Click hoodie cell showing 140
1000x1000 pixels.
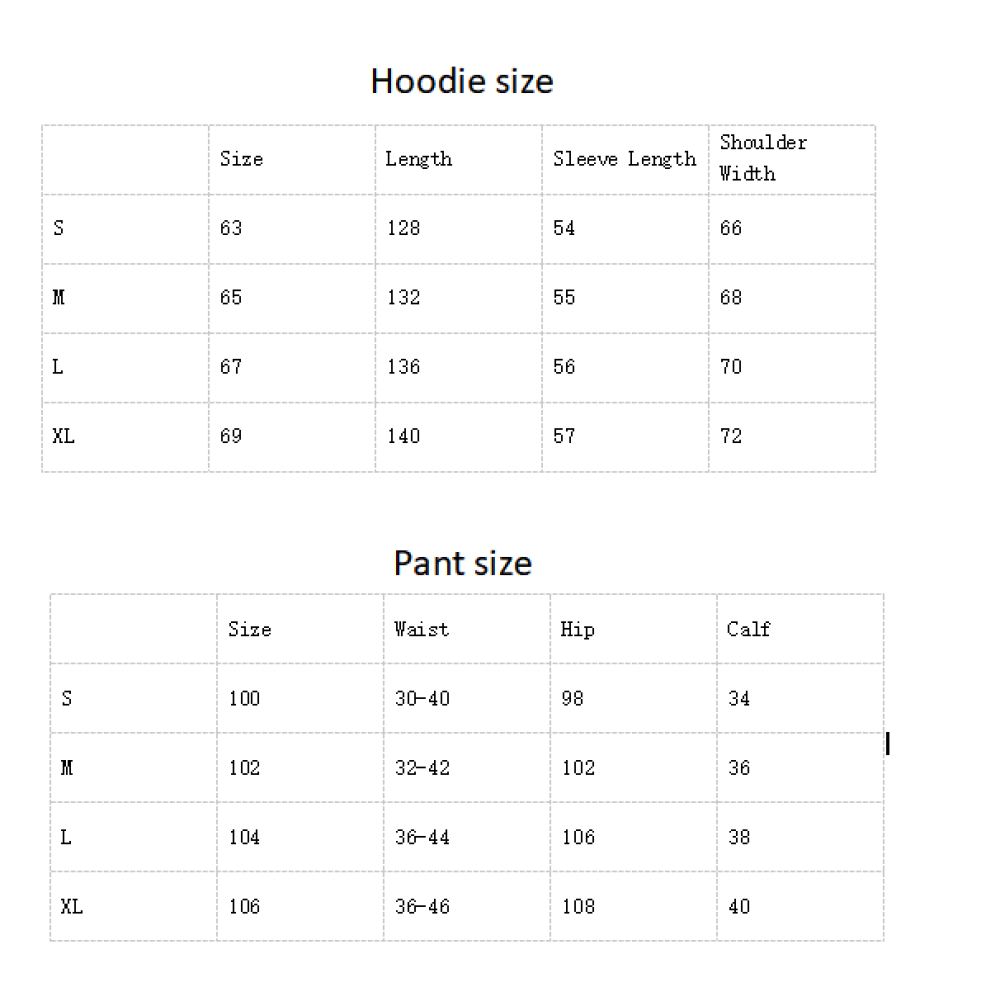point(459,437)
